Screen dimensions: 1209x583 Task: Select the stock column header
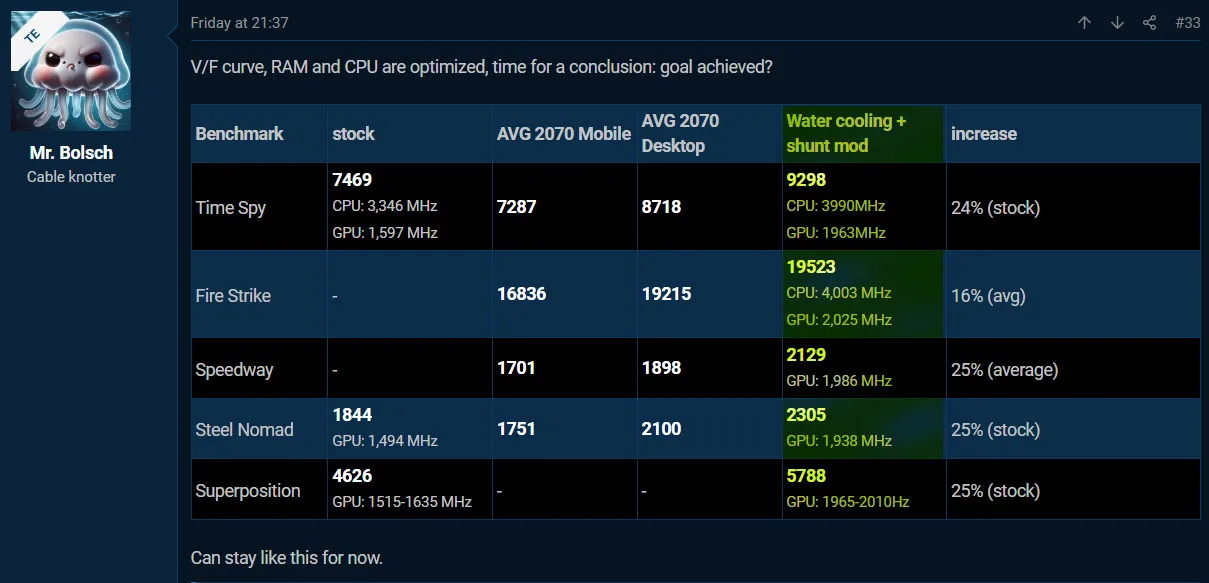coord(353,134)
